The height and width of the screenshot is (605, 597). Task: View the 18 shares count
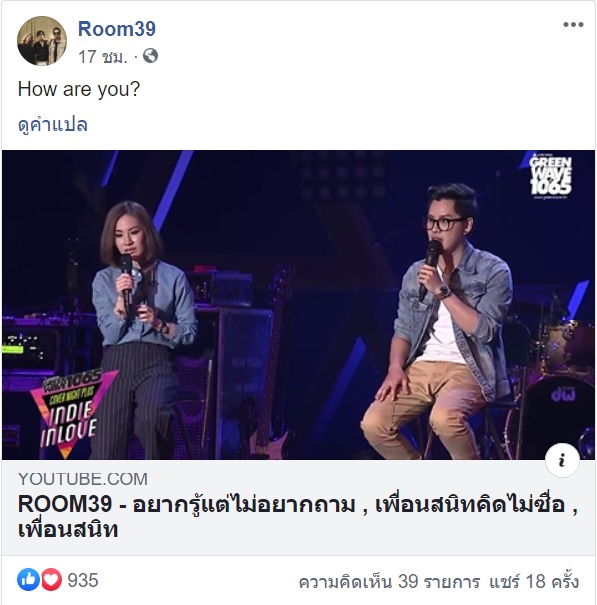[x=534, y=581]
